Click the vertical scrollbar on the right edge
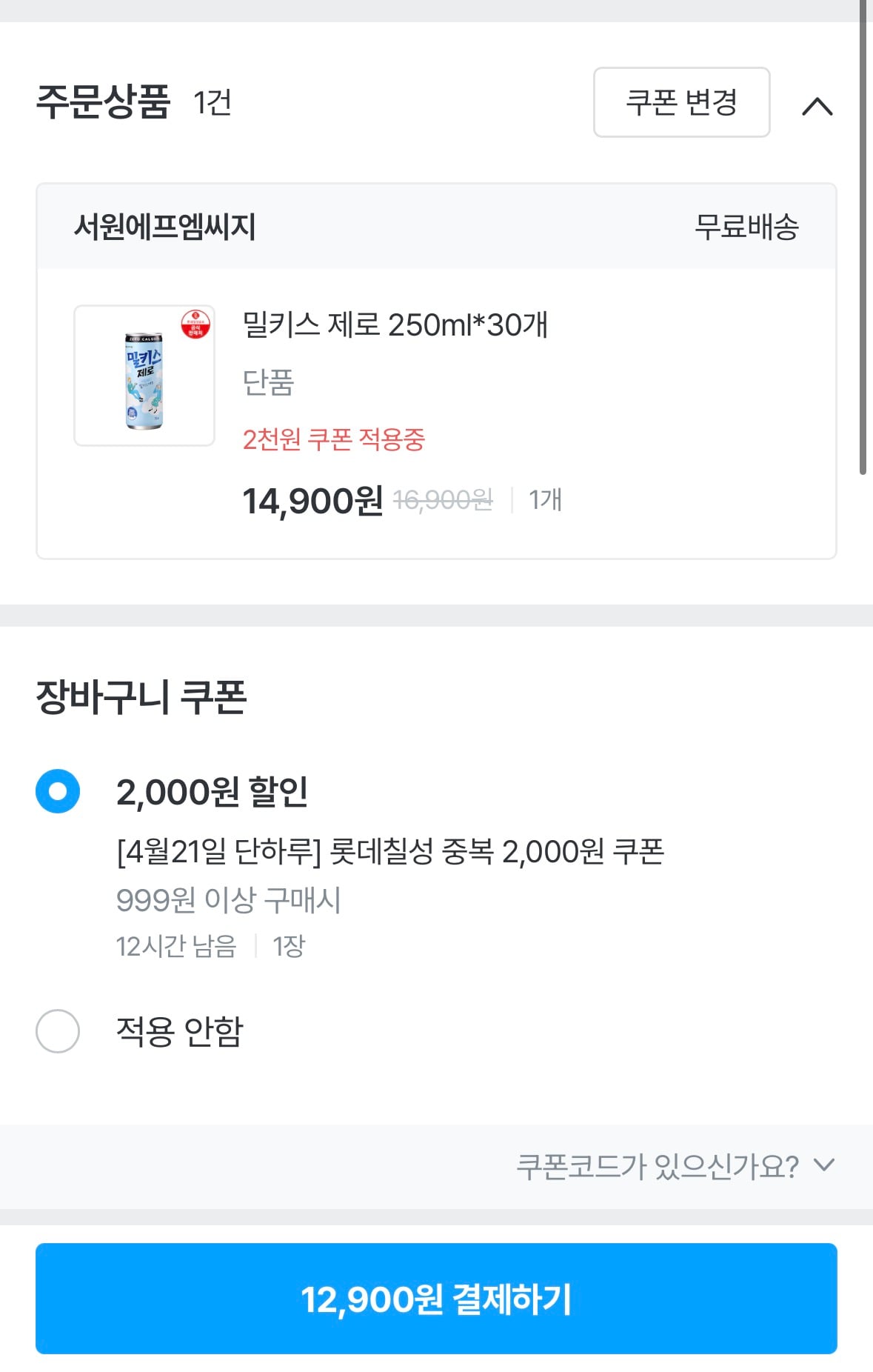 863,237
